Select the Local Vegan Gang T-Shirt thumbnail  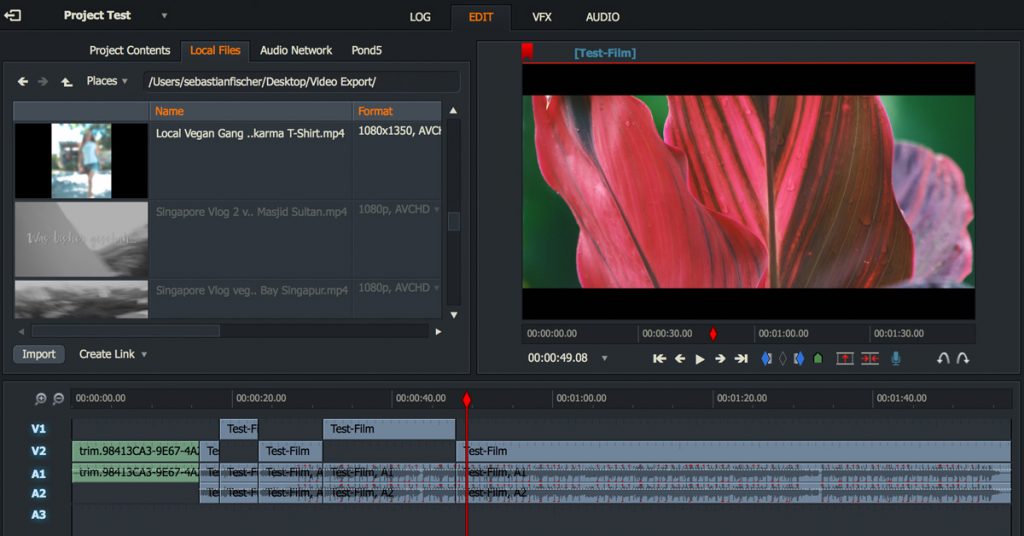[x=82, y=161]
